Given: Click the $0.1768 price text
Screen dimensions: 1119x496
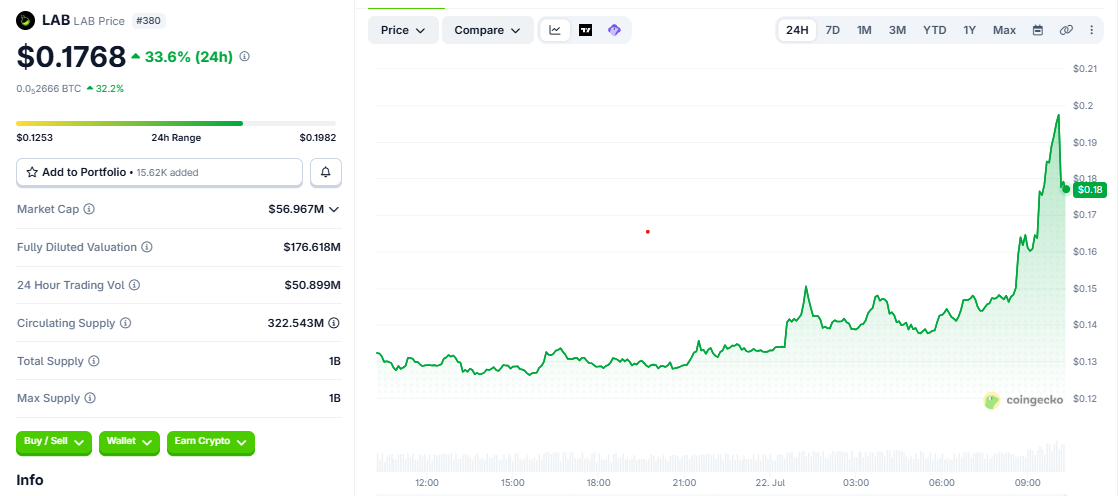Looking at the screenshot, I should click(71, 57).
